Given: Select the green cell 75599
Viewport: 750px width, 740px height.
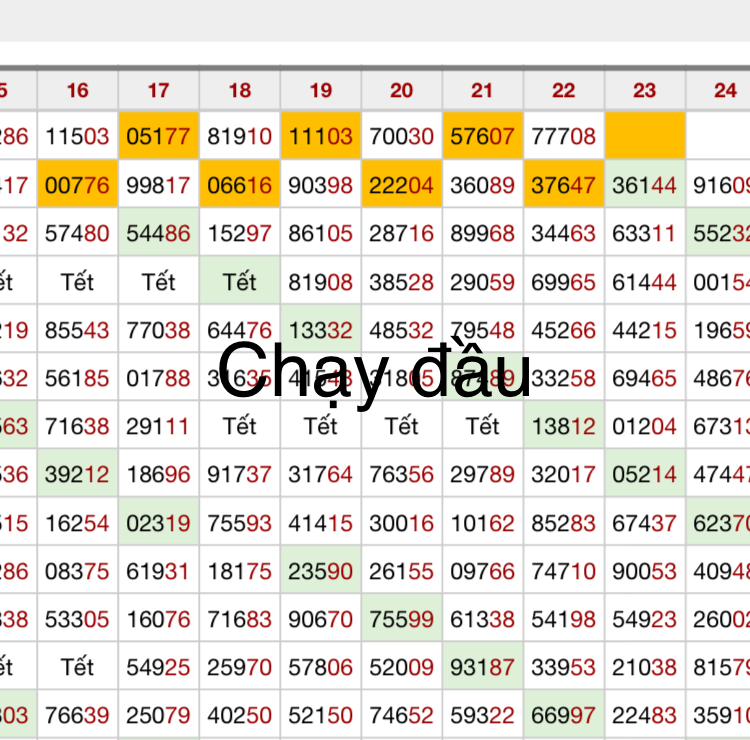Looking at the screenshot, I should (402, 620).
